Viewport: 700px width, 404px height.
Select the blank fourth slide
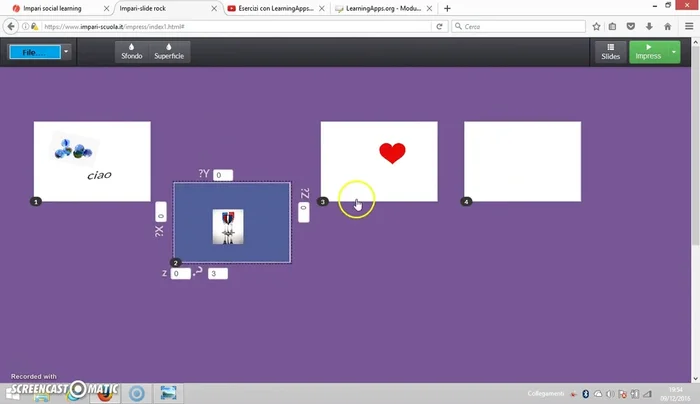coord(522,161)
